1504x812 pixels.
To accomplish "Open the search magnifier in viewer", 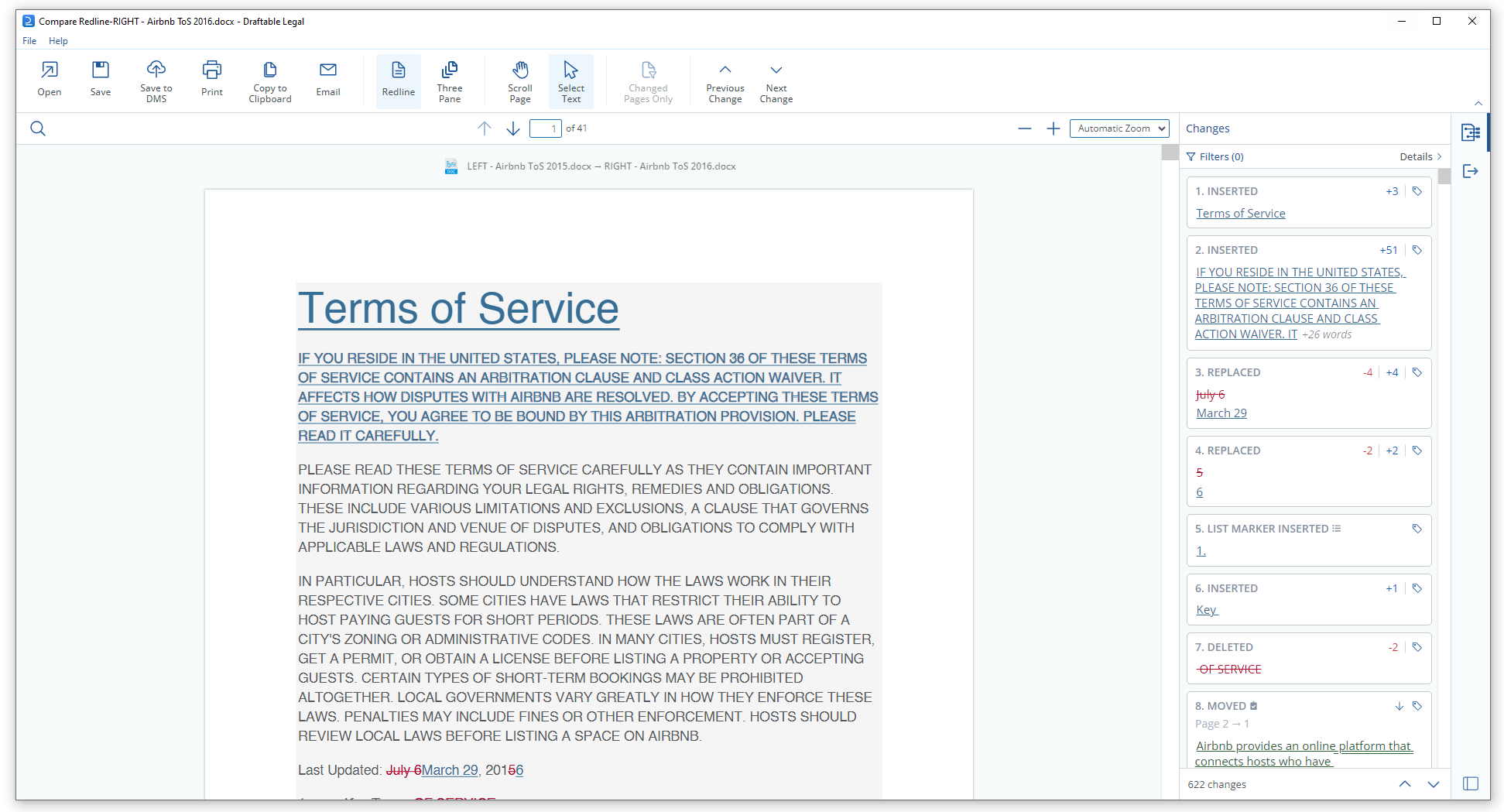I will (38, 128).
